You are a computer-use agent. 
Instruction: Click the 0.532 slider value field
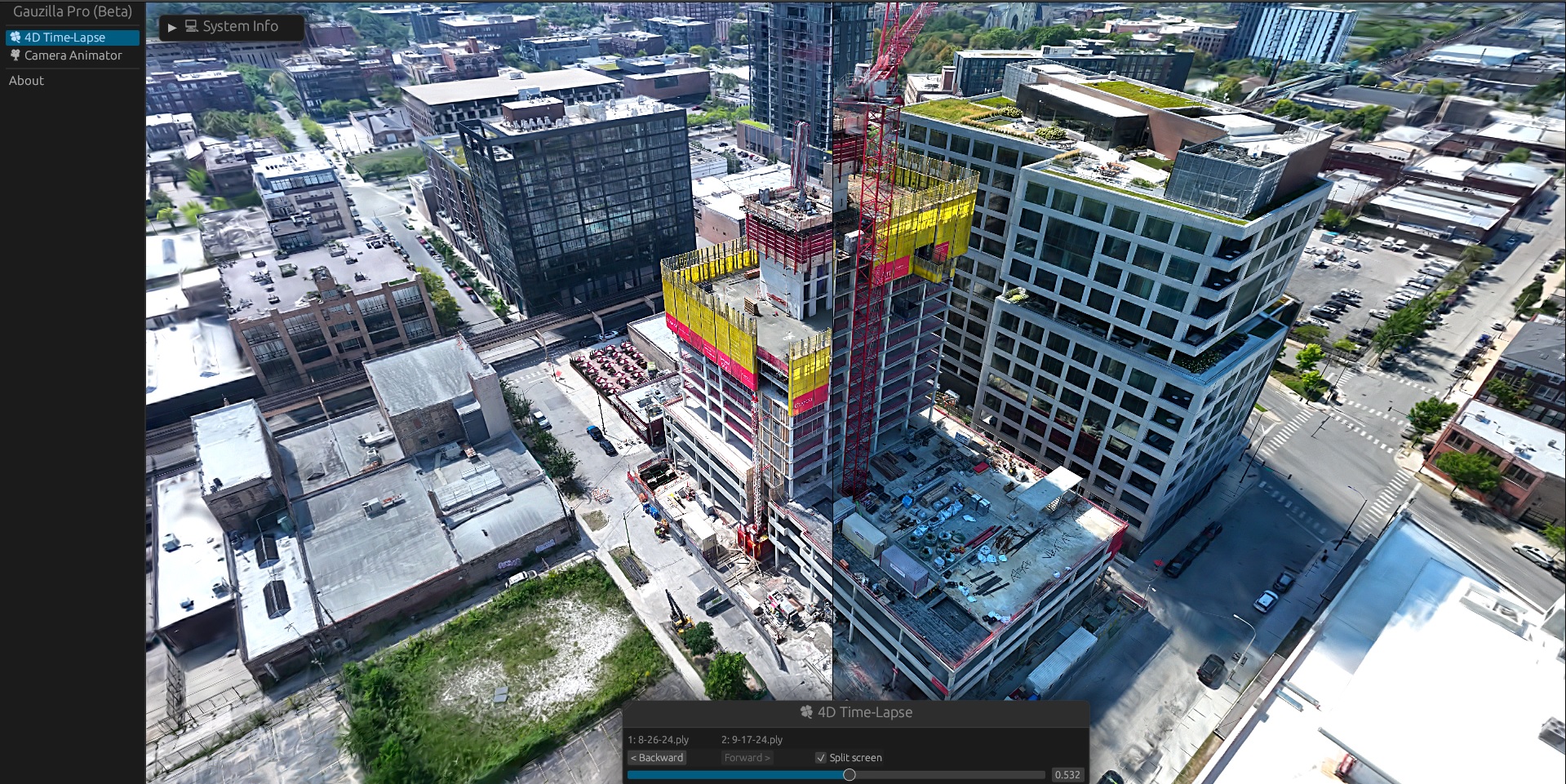tap(1067, 775)
